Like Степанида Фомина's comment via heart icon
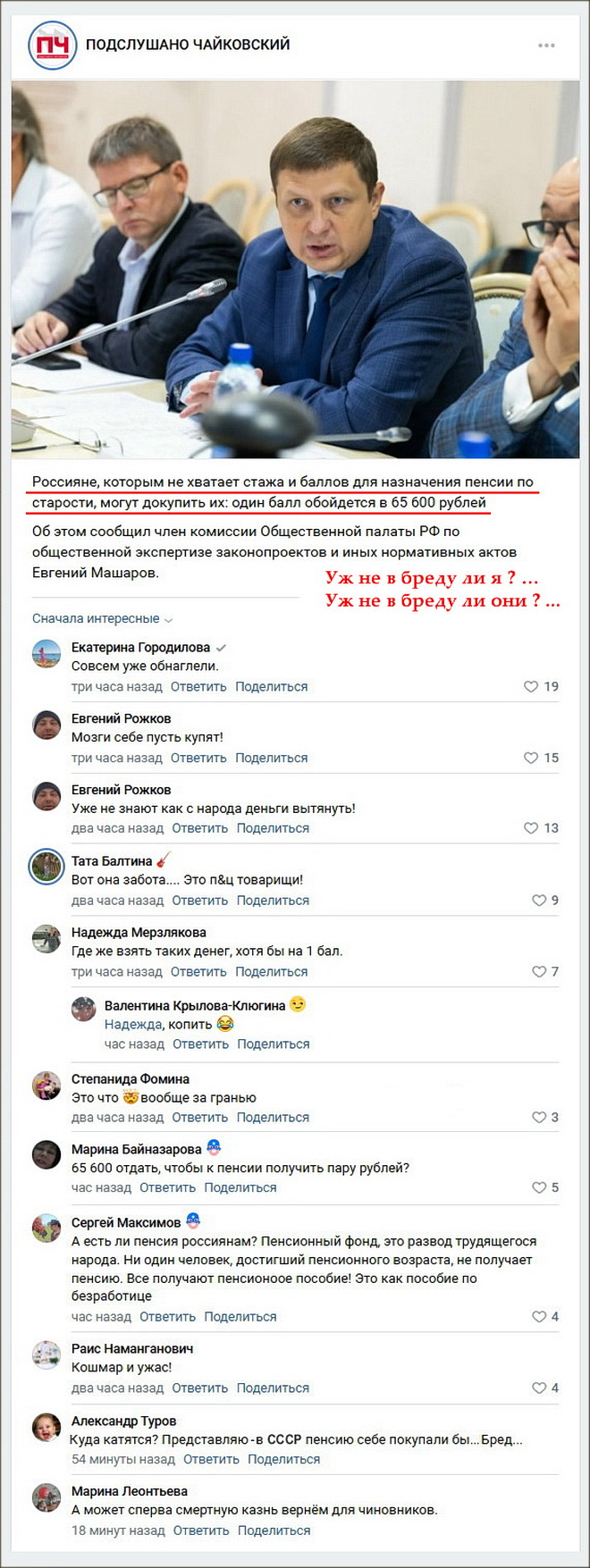This screenshot has width=590, height=1568. coord(539,1117)
